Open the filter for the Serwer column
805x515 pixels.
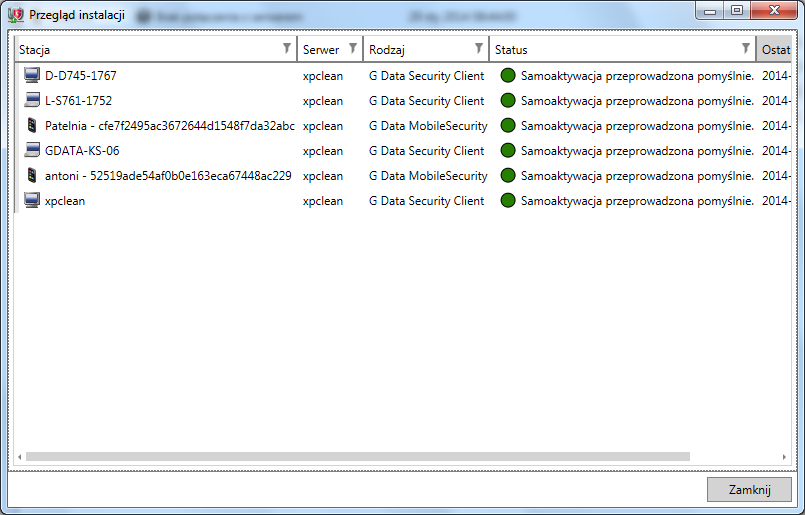[353, 48]
